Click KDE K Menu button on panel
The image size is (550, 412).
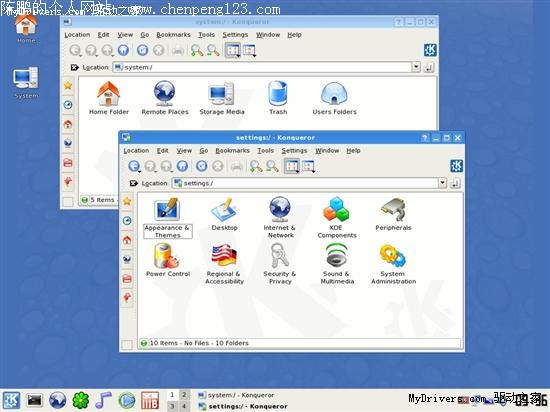coord(11,400)
